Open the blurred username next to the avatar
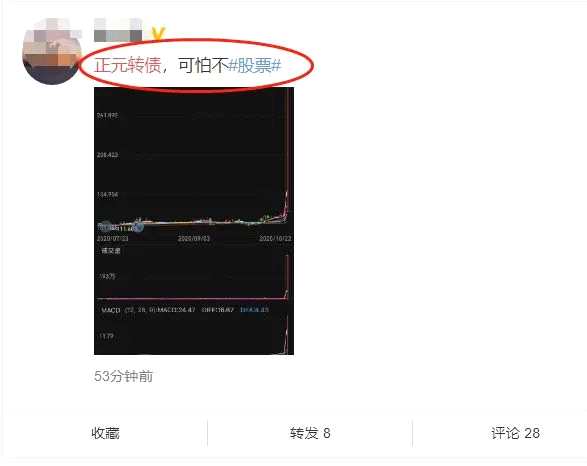Image resolution: width=587 pixels, height=466 pixels. (118, 30)
